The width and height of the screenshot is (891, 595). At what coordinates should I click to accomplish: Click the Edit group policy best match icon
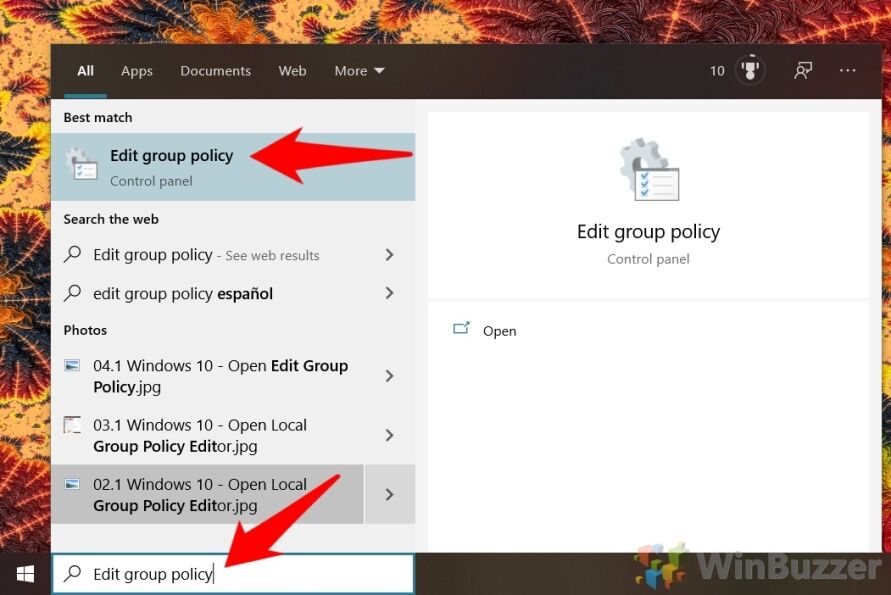[x=81, y=165]
